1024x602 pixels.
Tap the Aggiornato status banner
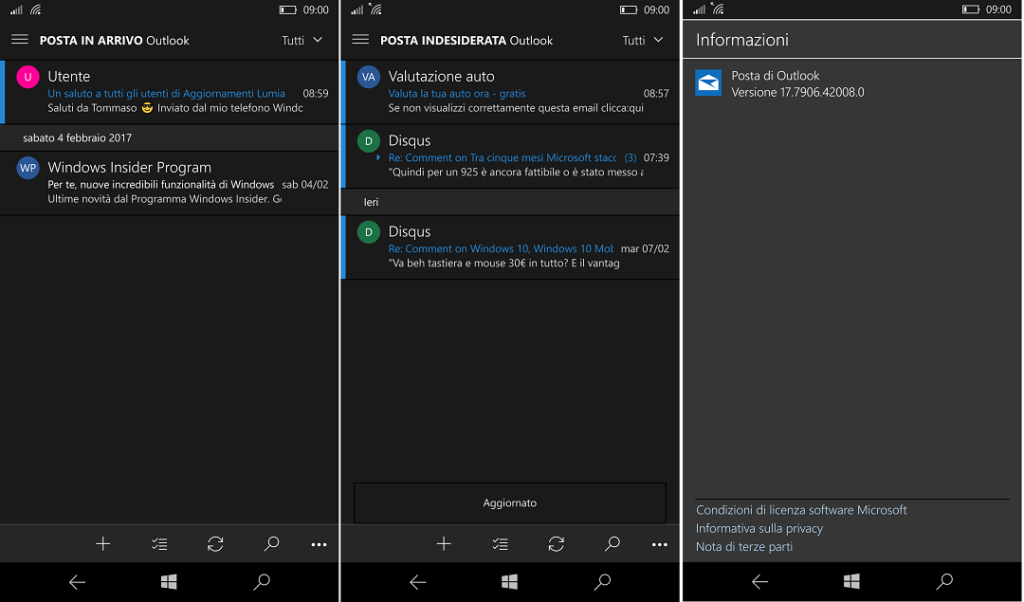coord(510,503)
